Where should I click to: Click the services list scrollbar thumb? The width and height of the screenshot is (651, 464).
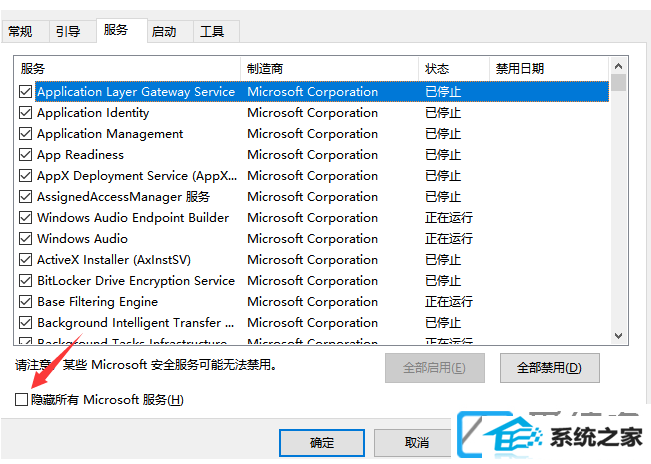click(x=618, y=82)
